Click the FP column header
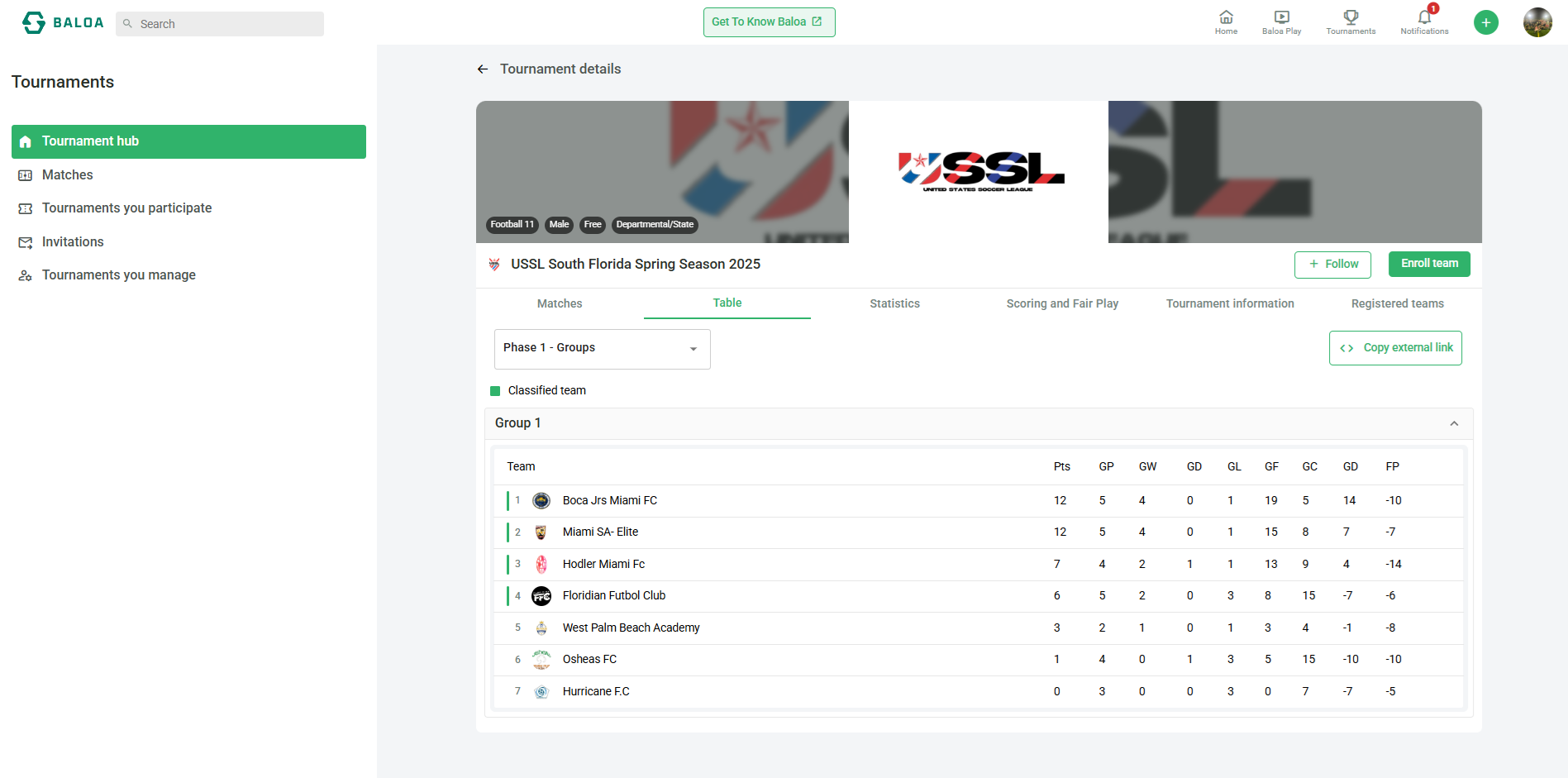Viewport: 1568px width, 778px height. 1393,467
